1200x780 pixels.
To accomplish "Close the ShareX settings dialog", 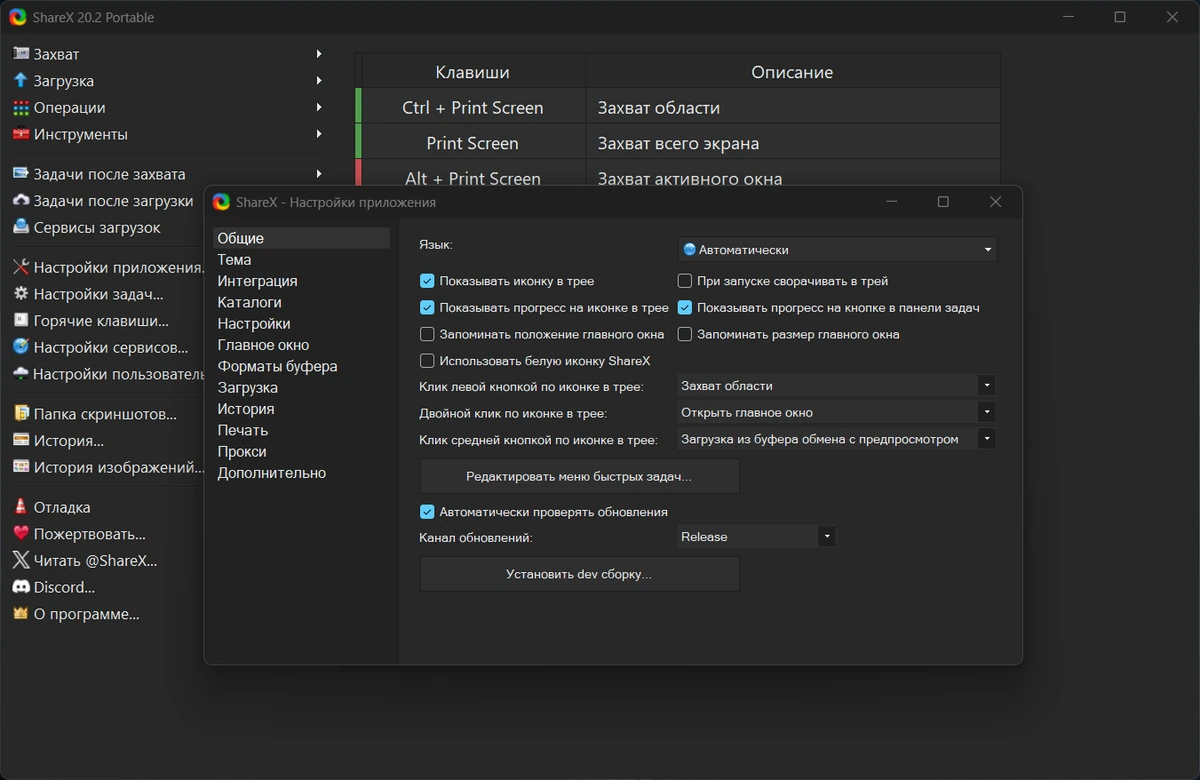I will pos(995,202).
